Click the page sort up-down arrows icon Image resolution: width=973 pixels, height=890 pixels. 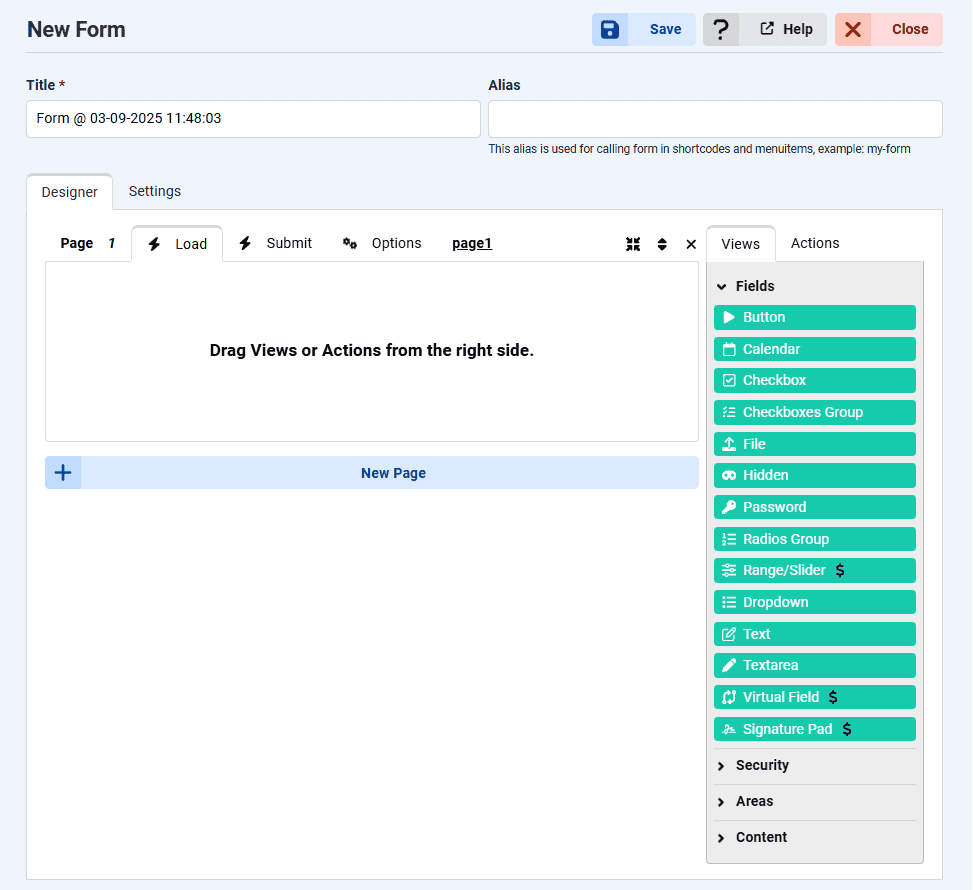click(x=662, y=244)
